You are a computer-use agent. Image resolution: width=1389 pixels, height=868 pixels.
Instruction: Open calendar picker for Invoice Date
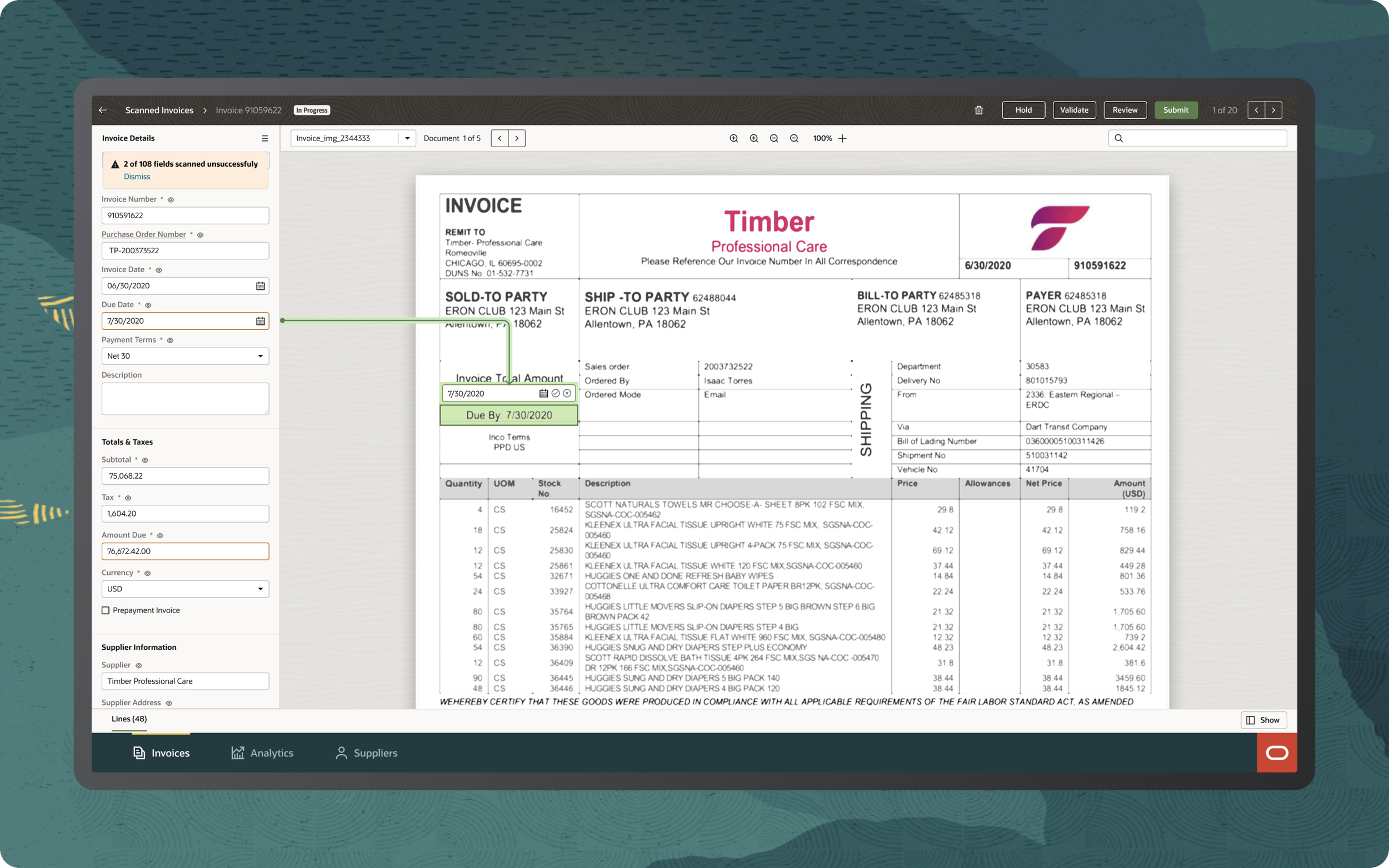pyautogui.click(x=260, y=286)
